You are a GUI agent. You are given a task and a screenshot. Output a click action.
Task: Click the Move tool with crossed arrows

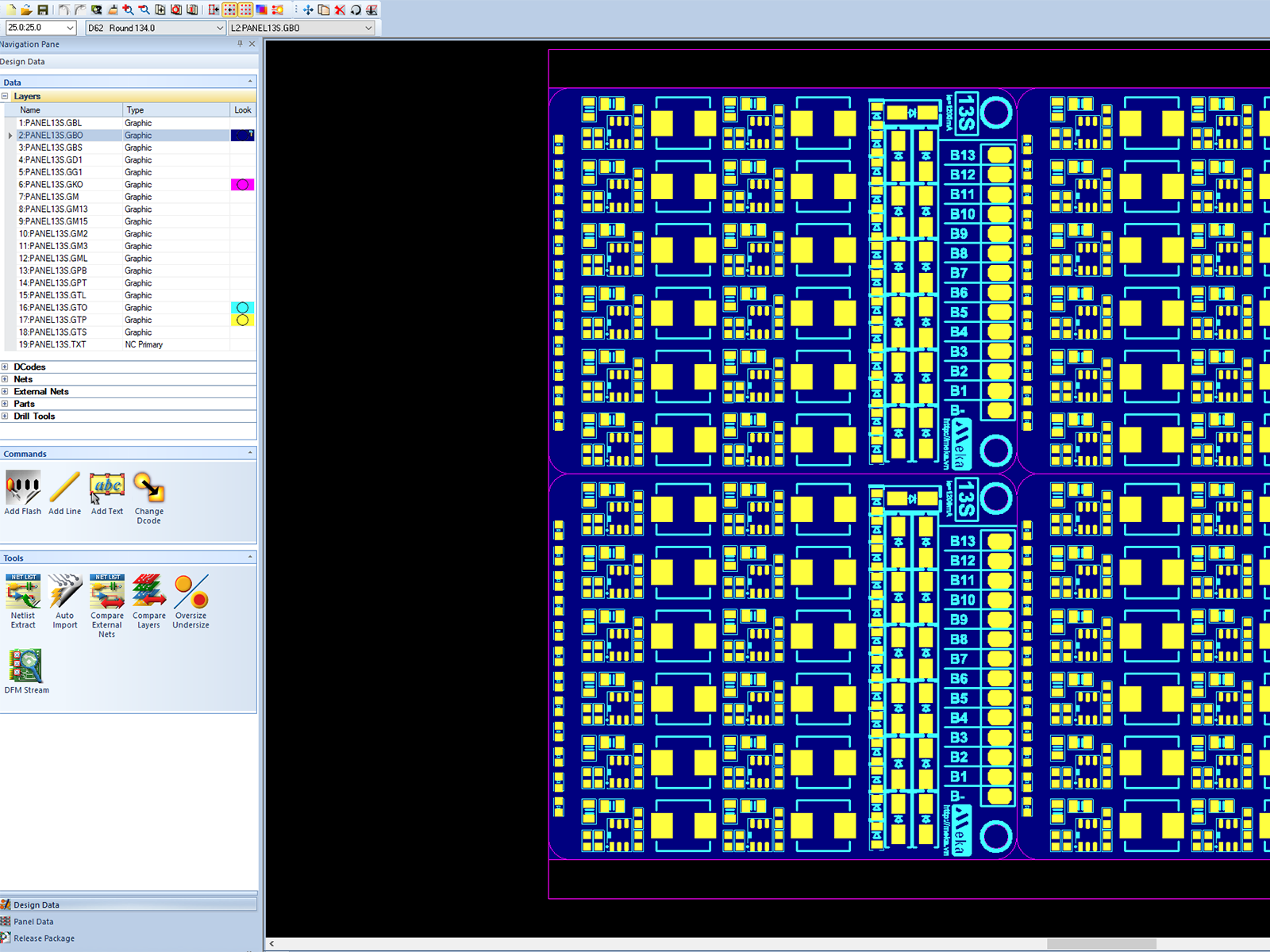(x=308, y=10)
